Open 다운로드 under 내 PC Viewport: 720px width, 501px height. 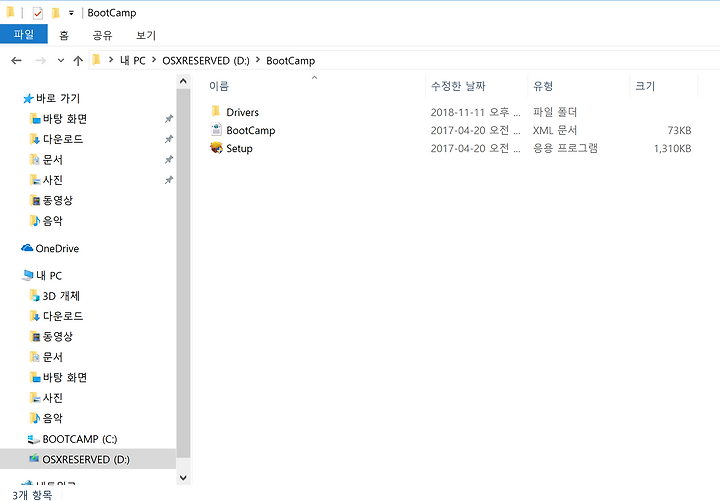[x=63, y=316]
